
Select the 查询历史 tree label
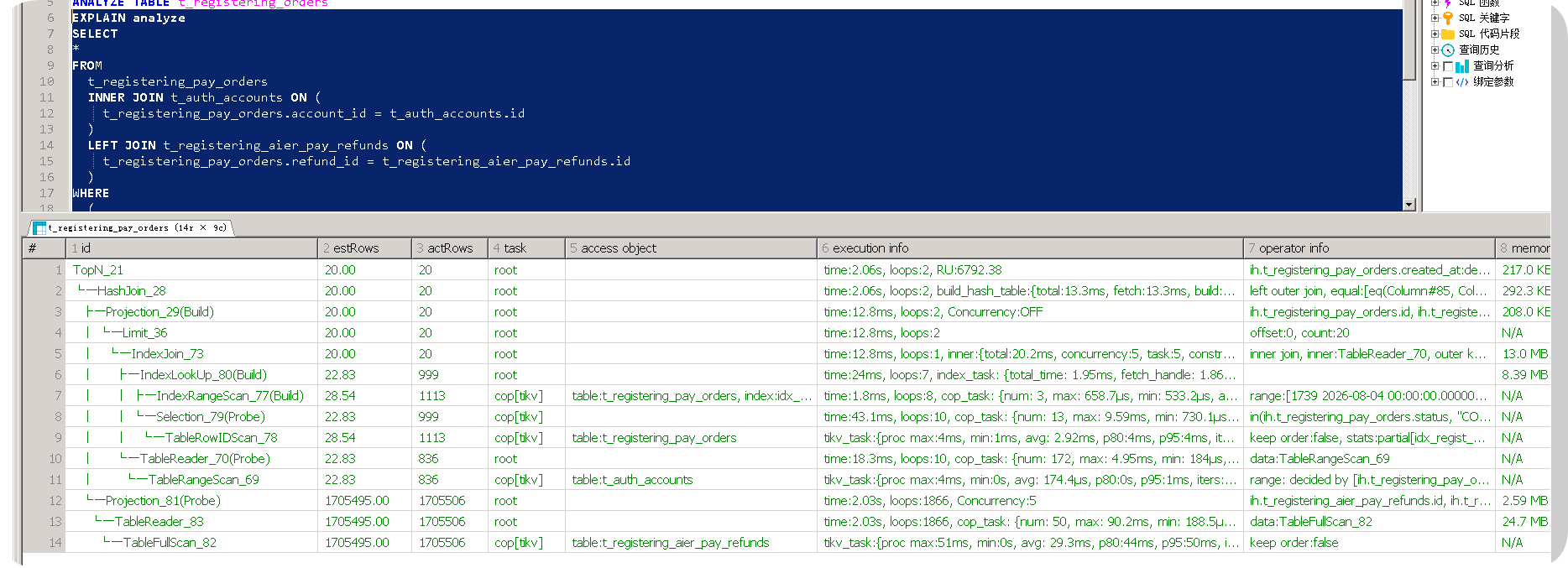point(1479,50)
